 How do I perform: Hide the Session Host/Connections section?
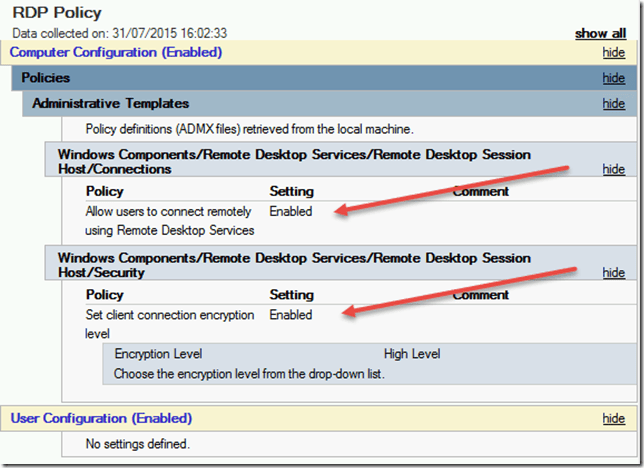(613, 169)
